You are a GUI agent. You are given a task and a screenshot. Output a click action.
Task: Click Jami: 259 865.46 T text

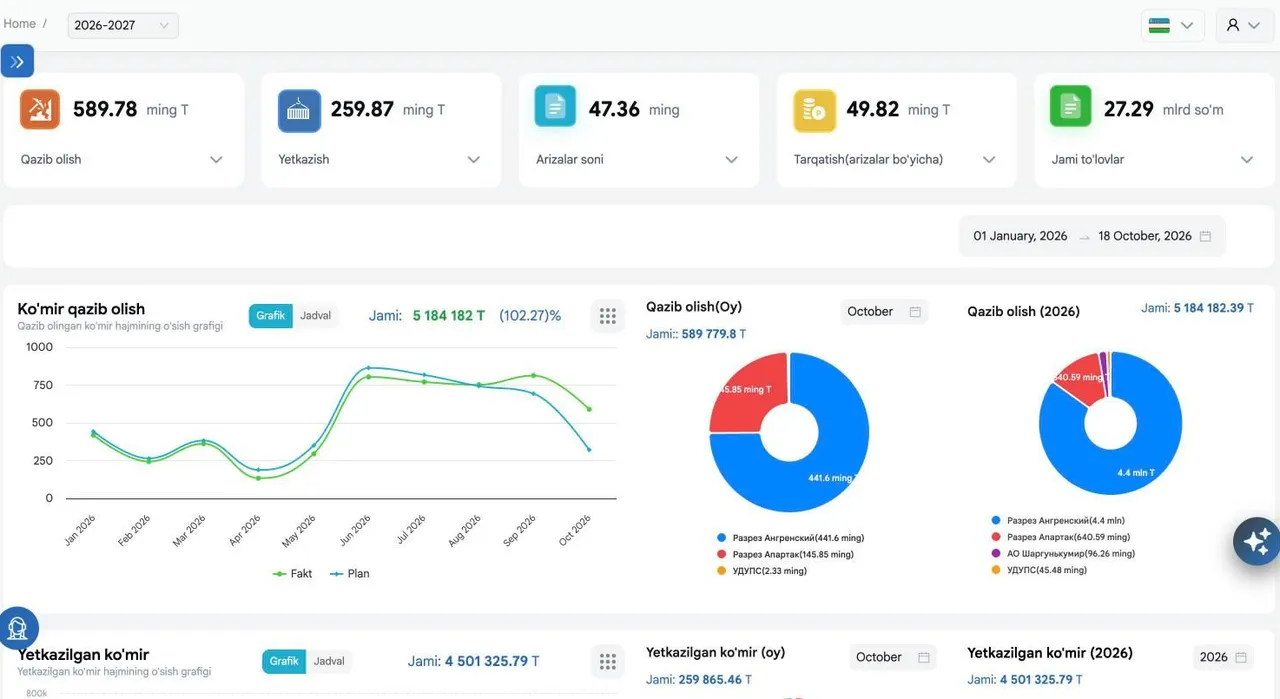point(699,680)
